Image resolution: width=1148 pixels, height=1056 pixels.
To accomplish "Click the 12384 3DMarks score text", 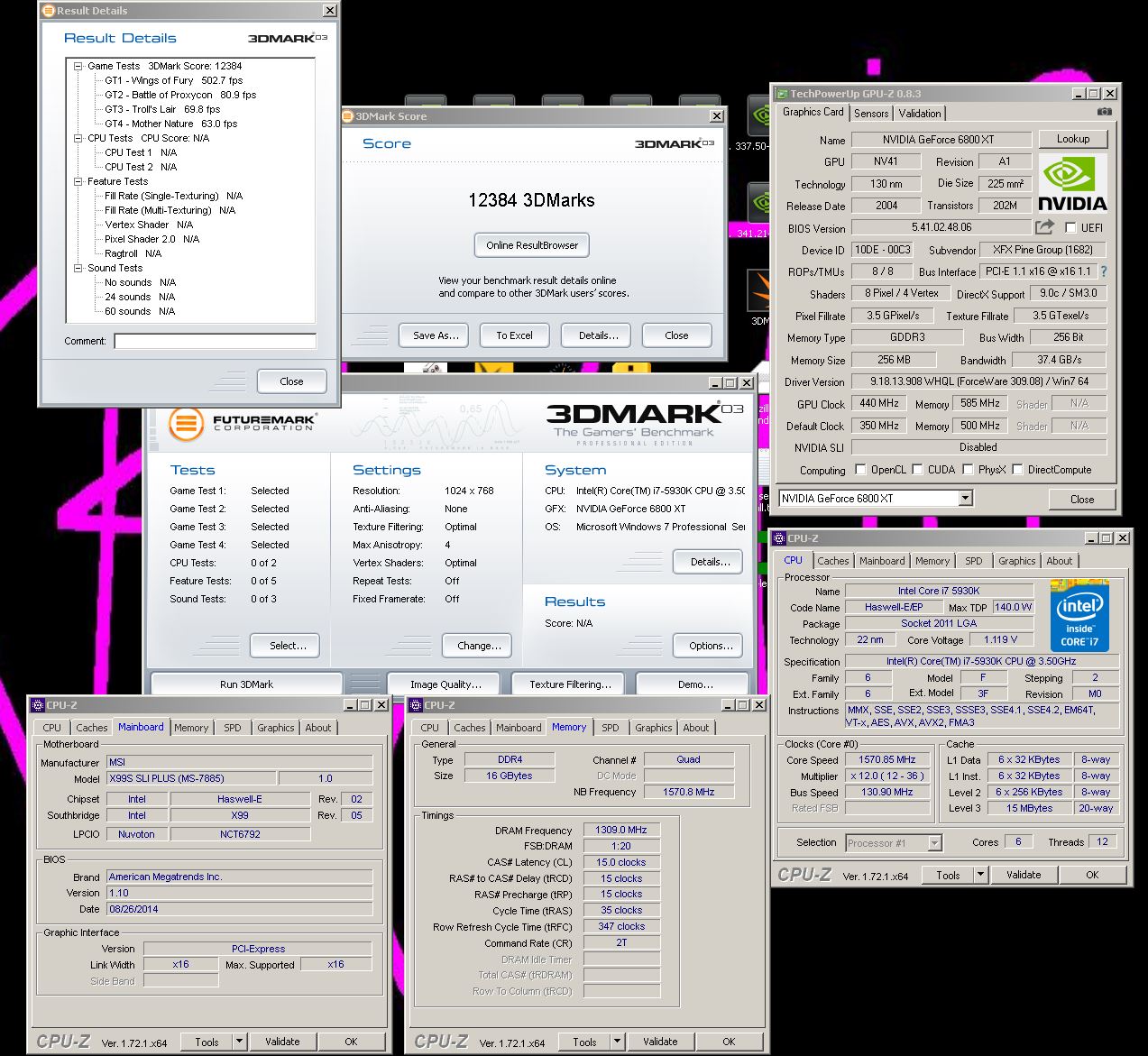I will (x=532, y=200).
